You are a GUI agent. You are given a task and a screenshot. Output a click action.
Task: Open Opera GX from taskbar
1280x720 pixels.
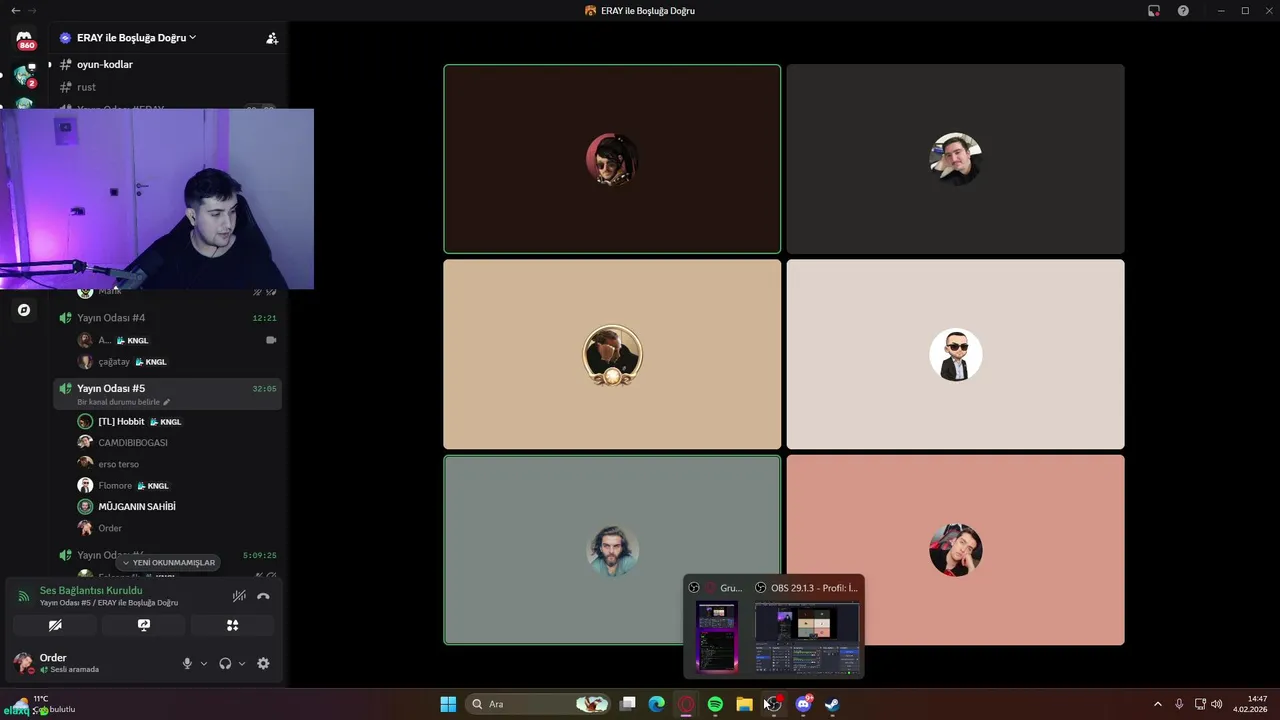(x=686, y=704)
